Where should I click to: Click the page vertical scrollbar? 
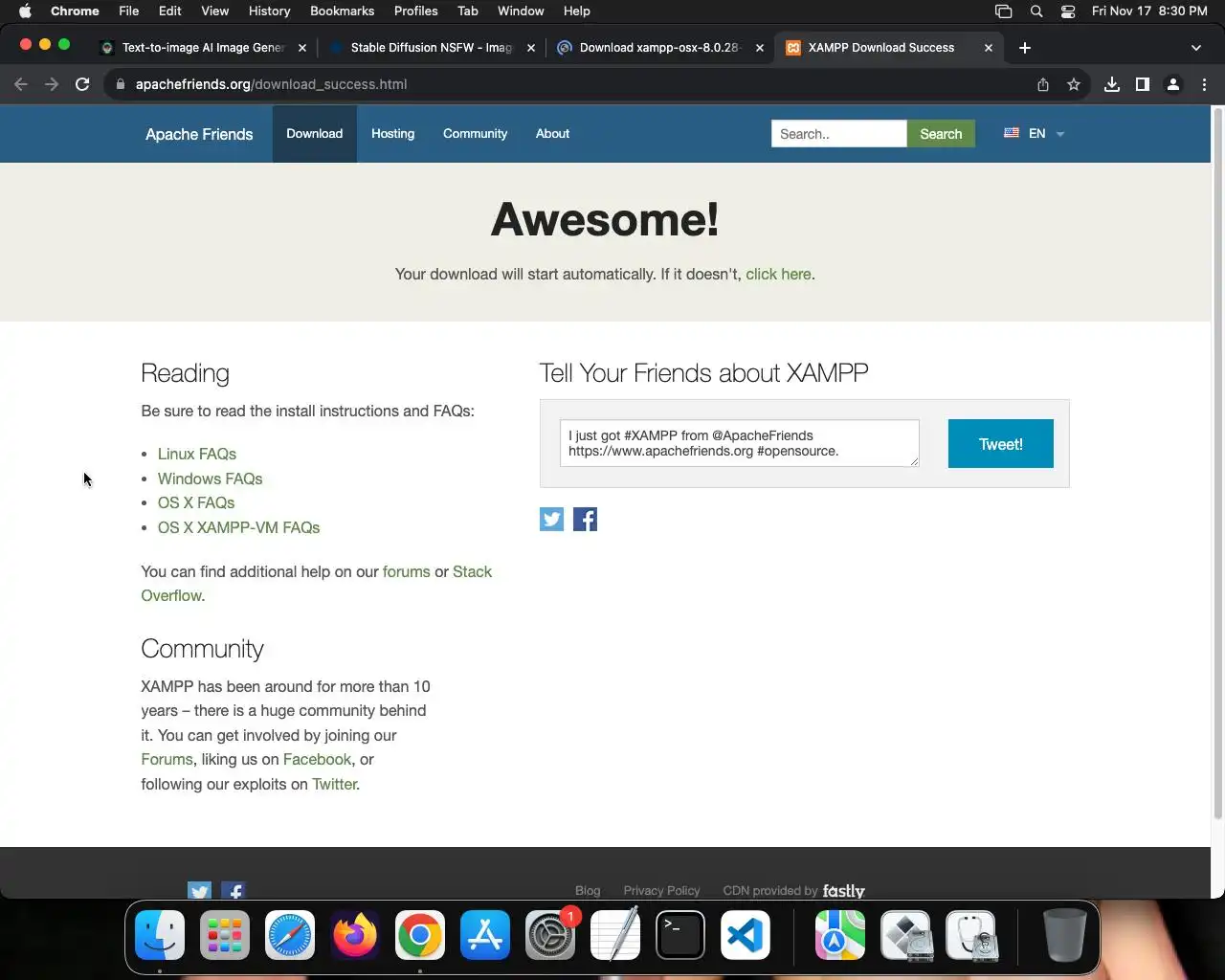(1218, 464)
